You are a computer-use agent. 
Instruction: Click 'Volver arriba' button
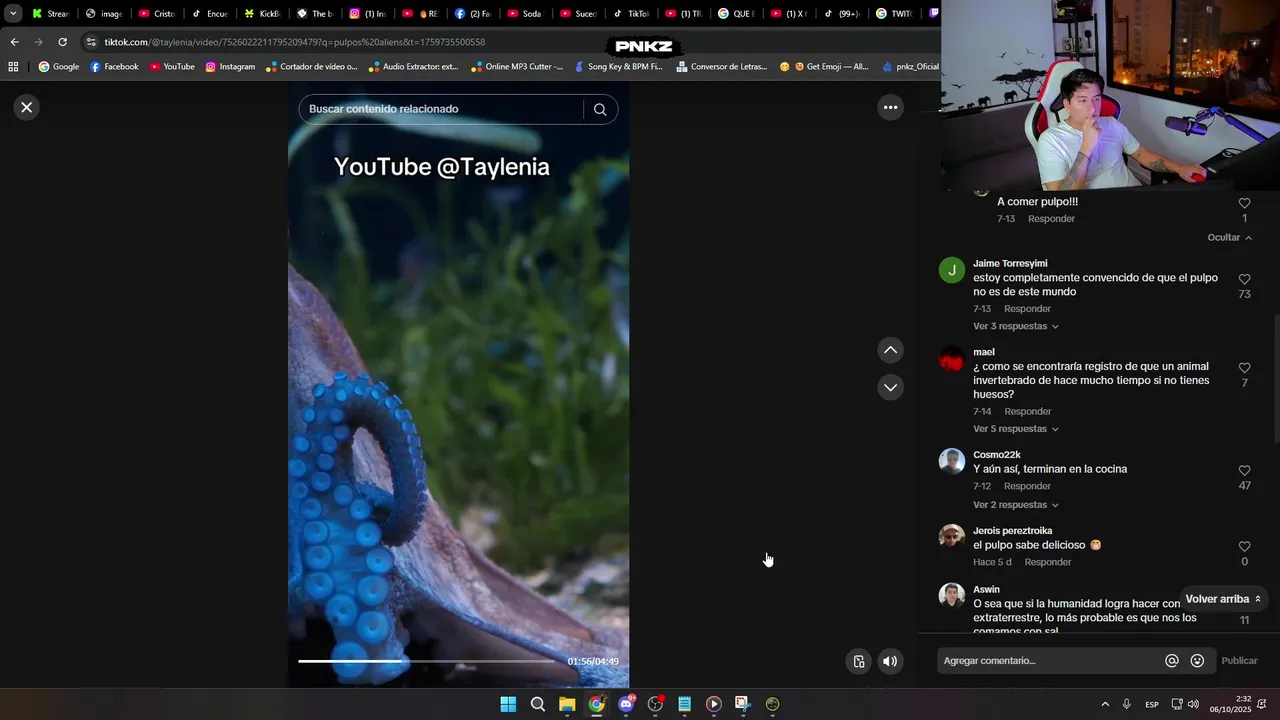[1223, 599]
